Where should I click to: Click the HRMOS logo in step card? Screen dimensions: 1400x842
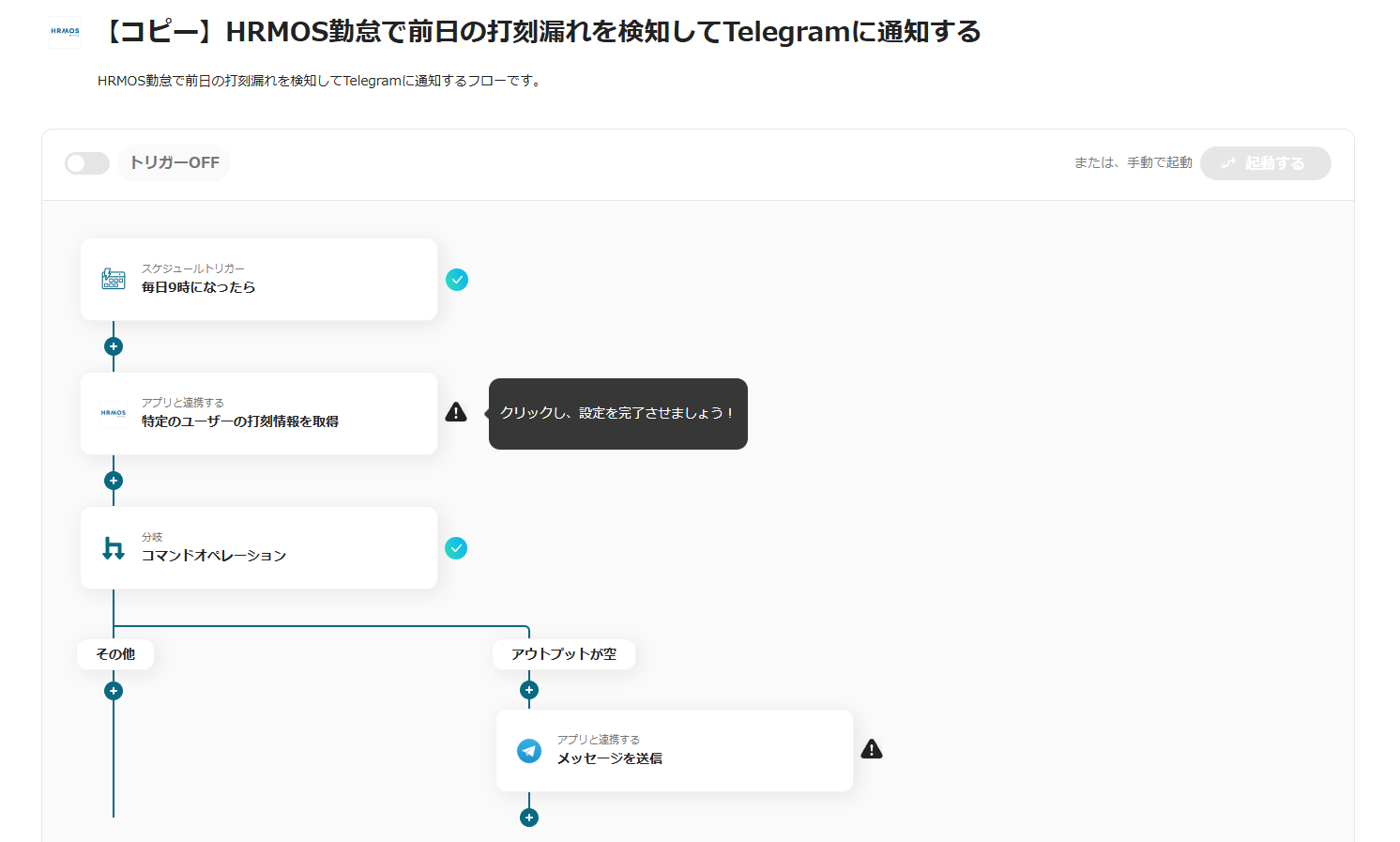[x=114, y=413]
